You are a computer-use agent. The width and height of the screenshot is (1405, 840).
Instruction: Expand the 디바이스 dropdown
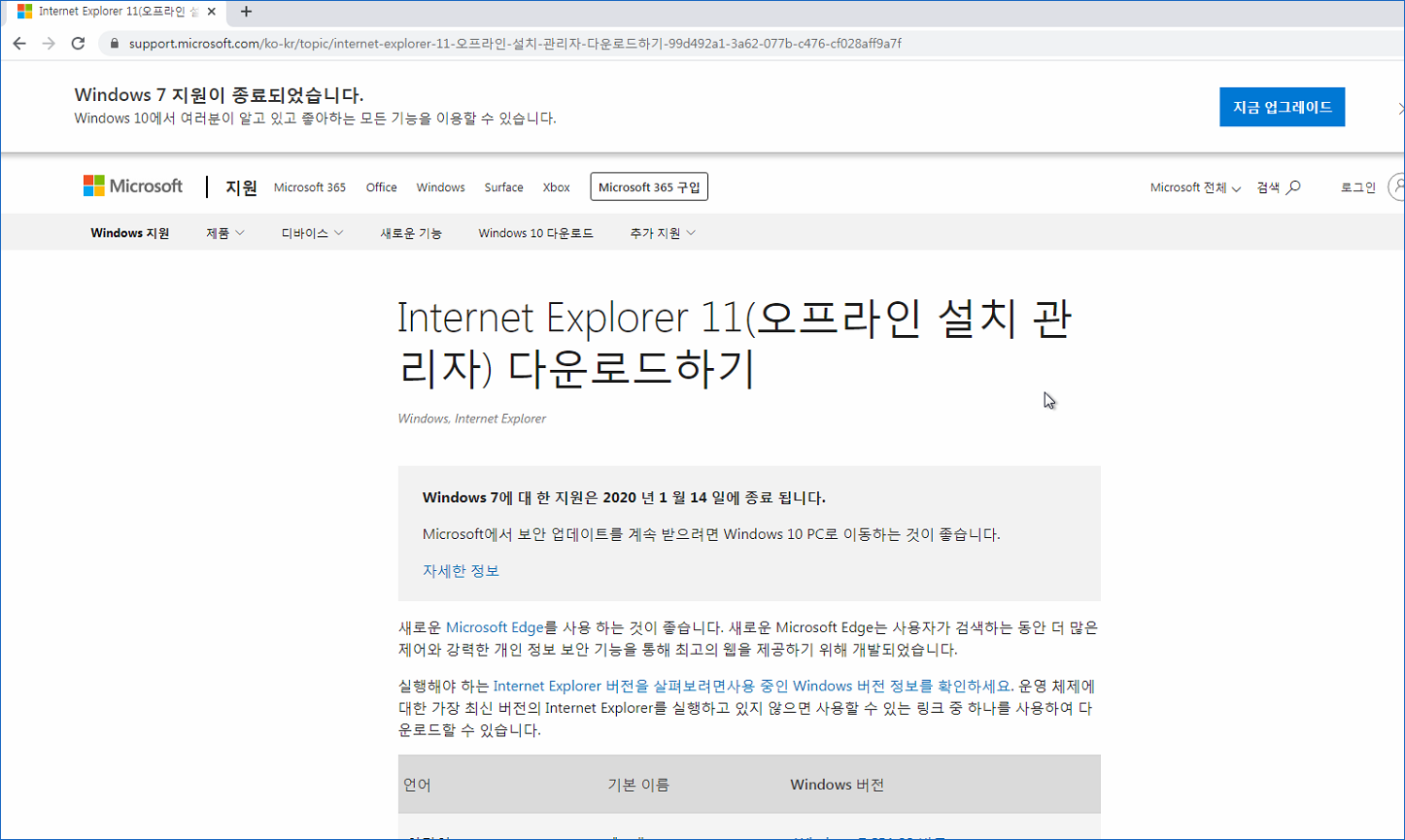313,233
